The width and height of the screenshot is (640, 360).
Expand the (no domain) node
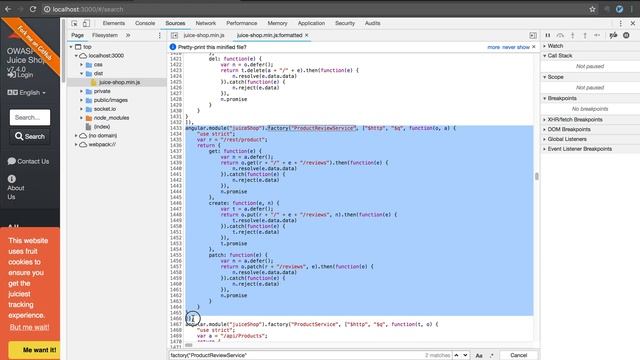(x=76, y=136)
